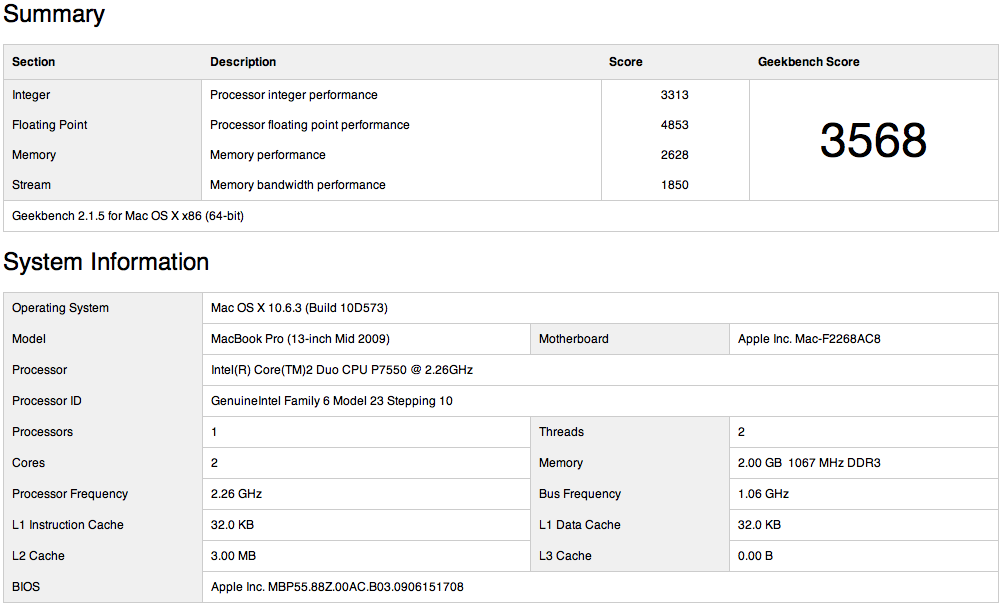The image size is (1005, 613).
Task: Click the Geekbench Score column header
Action: coord(808,62)
